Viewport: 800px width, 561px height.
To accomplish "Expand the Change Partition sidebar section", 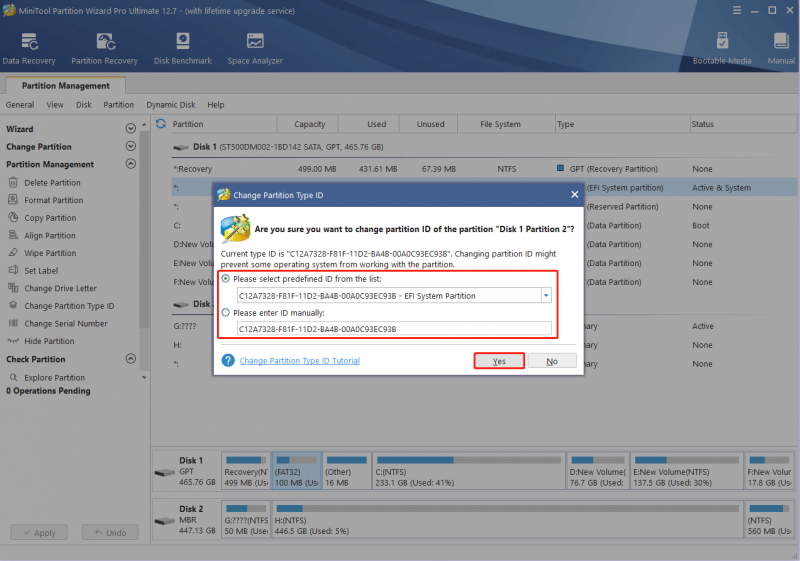I will [x=131, y=146].
